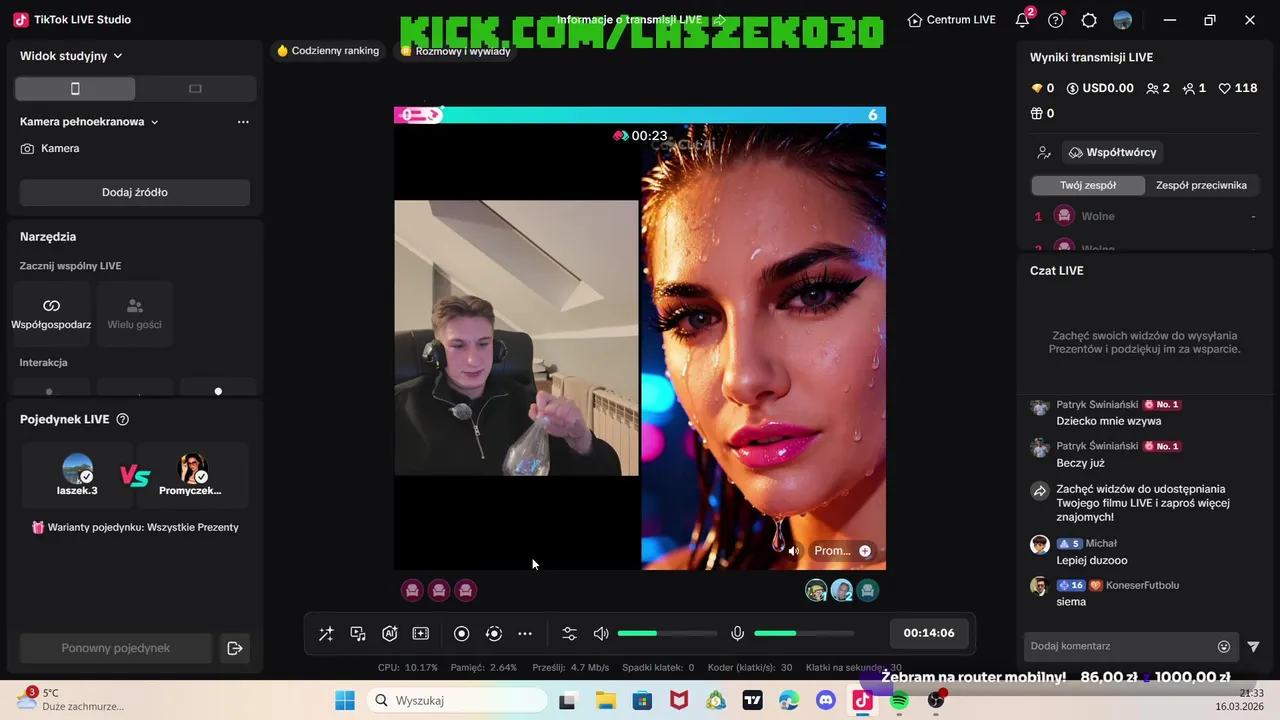
Task: Open Codzienny ranking tag
Action: [x=328, y=51]
